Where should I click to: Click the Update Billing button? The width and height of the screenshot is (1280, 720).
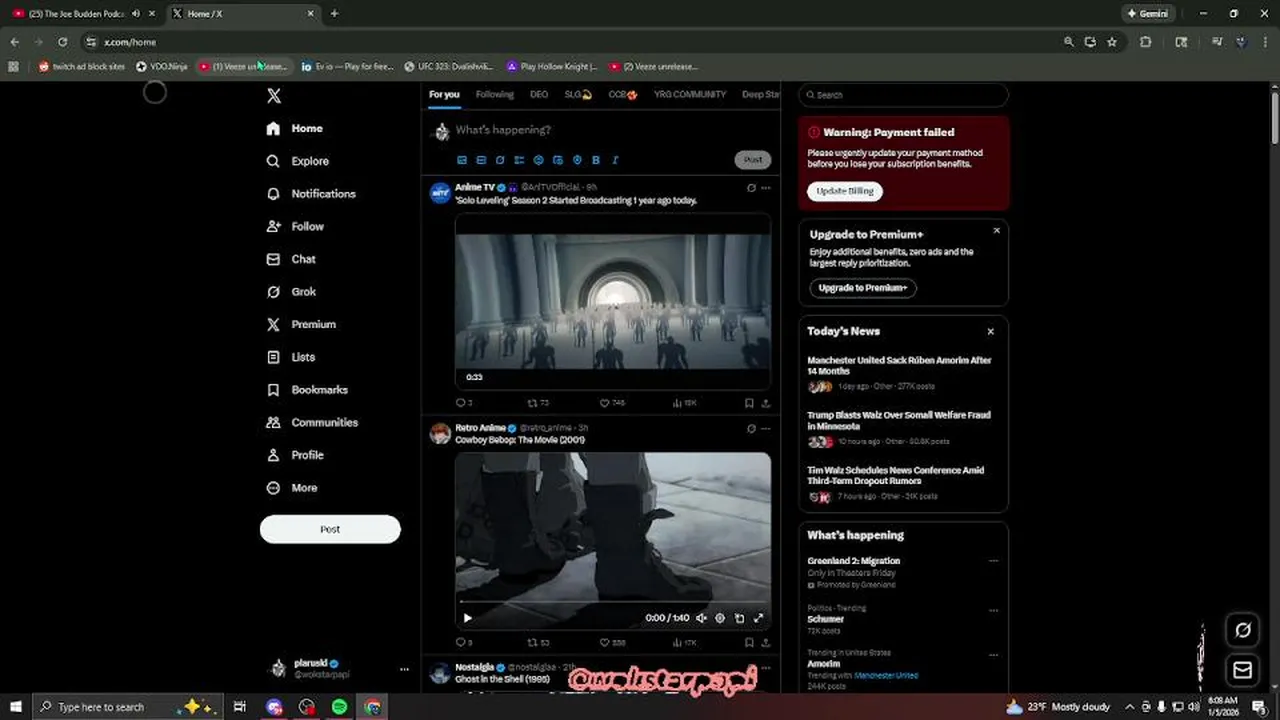click(845, 191)
